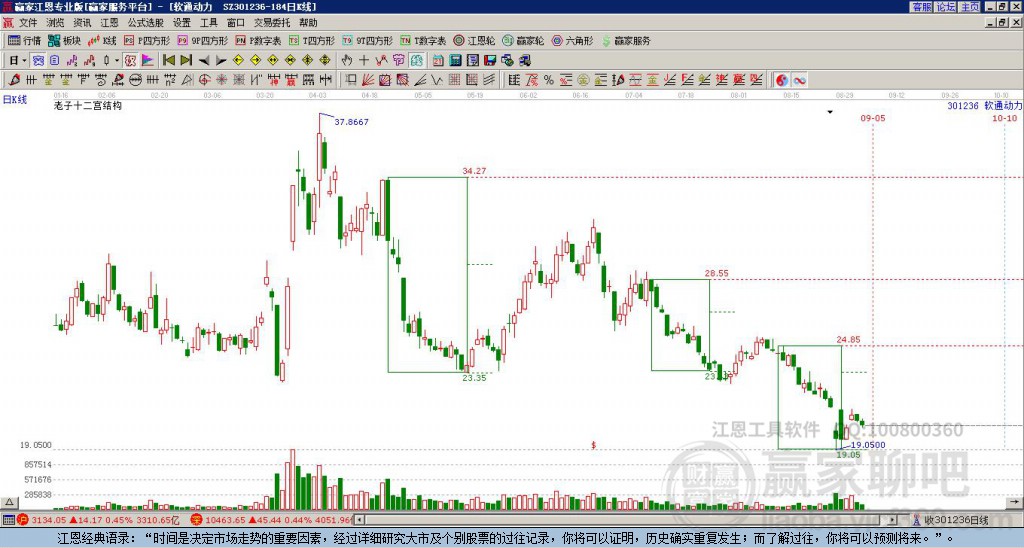Open the 江恩轮 Gann wheel tool
The height and width of the screenshot is (548, 1024).
pos(482,41)
